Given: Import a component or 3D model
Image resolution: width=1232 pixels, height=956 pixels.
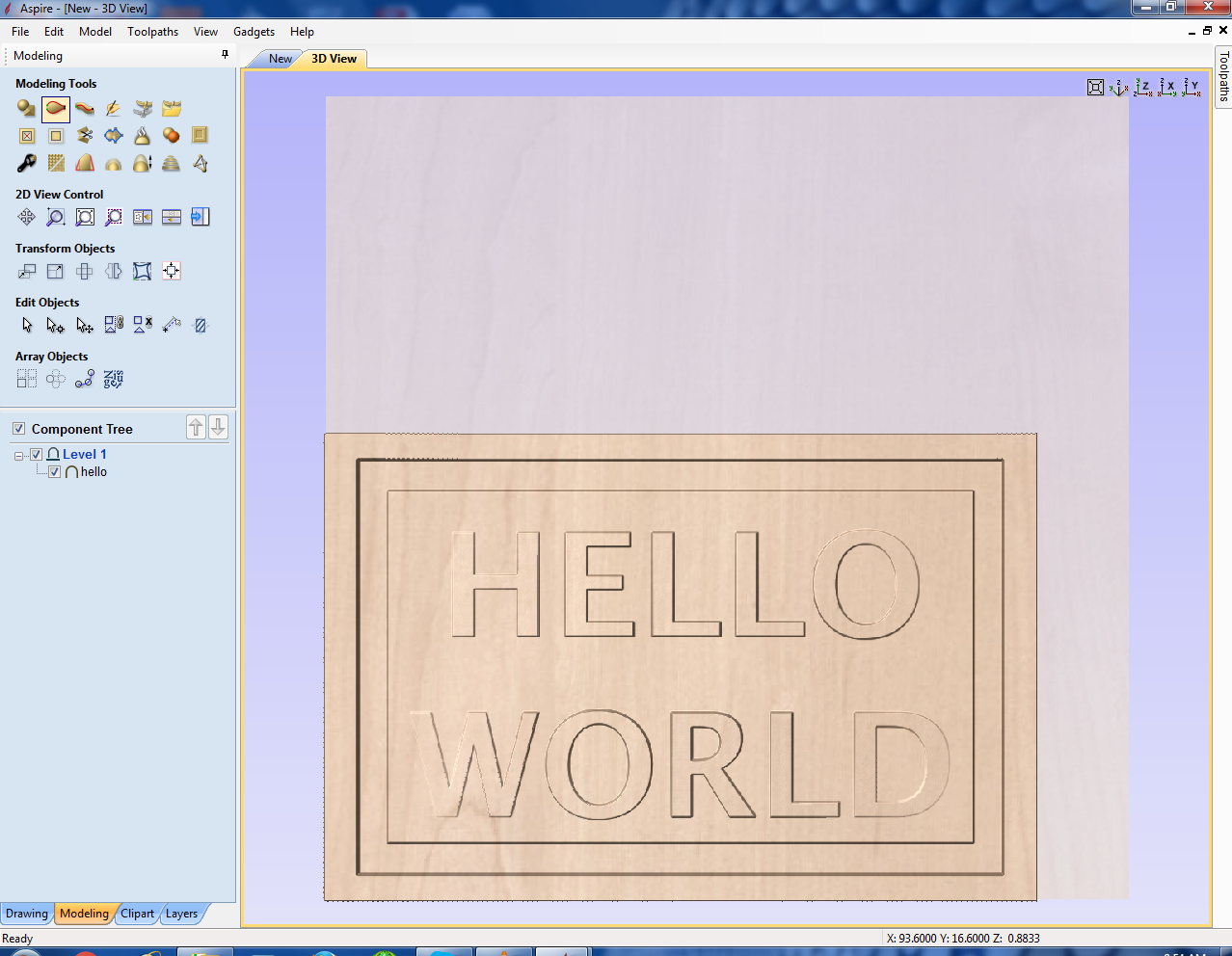Looking at the screenshot, I should 143,109.
